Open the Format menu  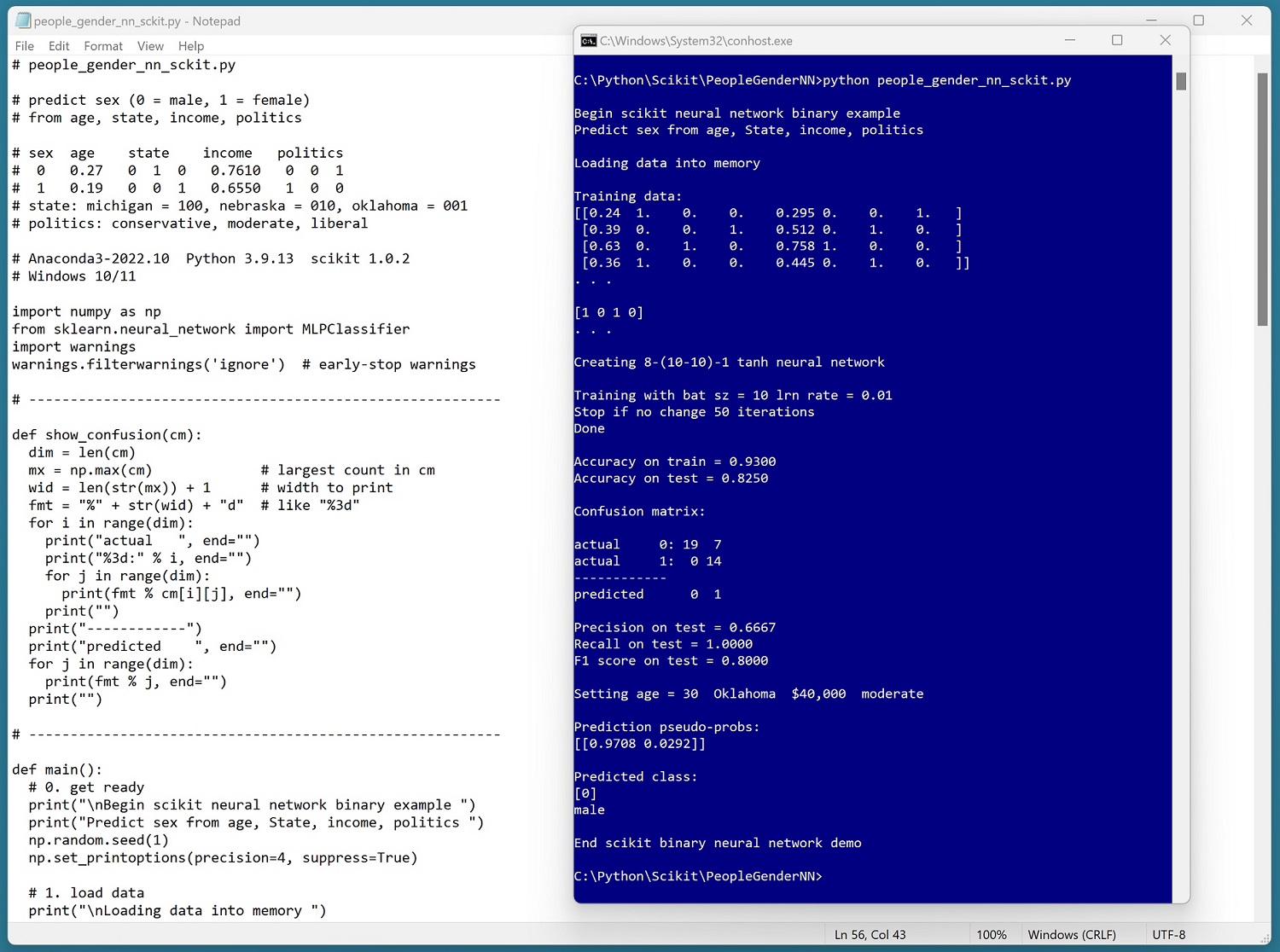tap(103, 46)
